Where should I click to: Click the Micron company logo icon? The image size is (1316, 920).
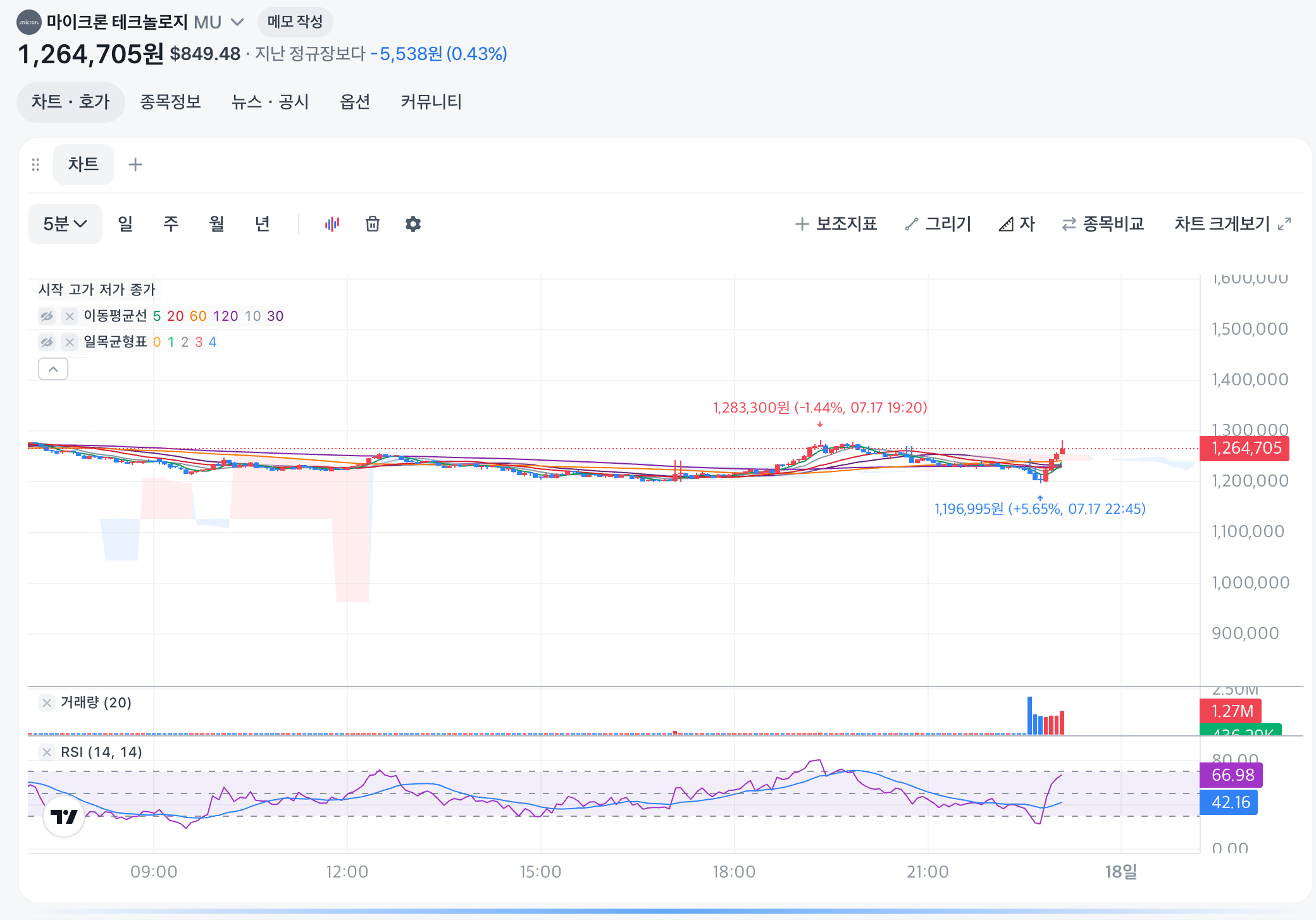[x=29, y=22]
